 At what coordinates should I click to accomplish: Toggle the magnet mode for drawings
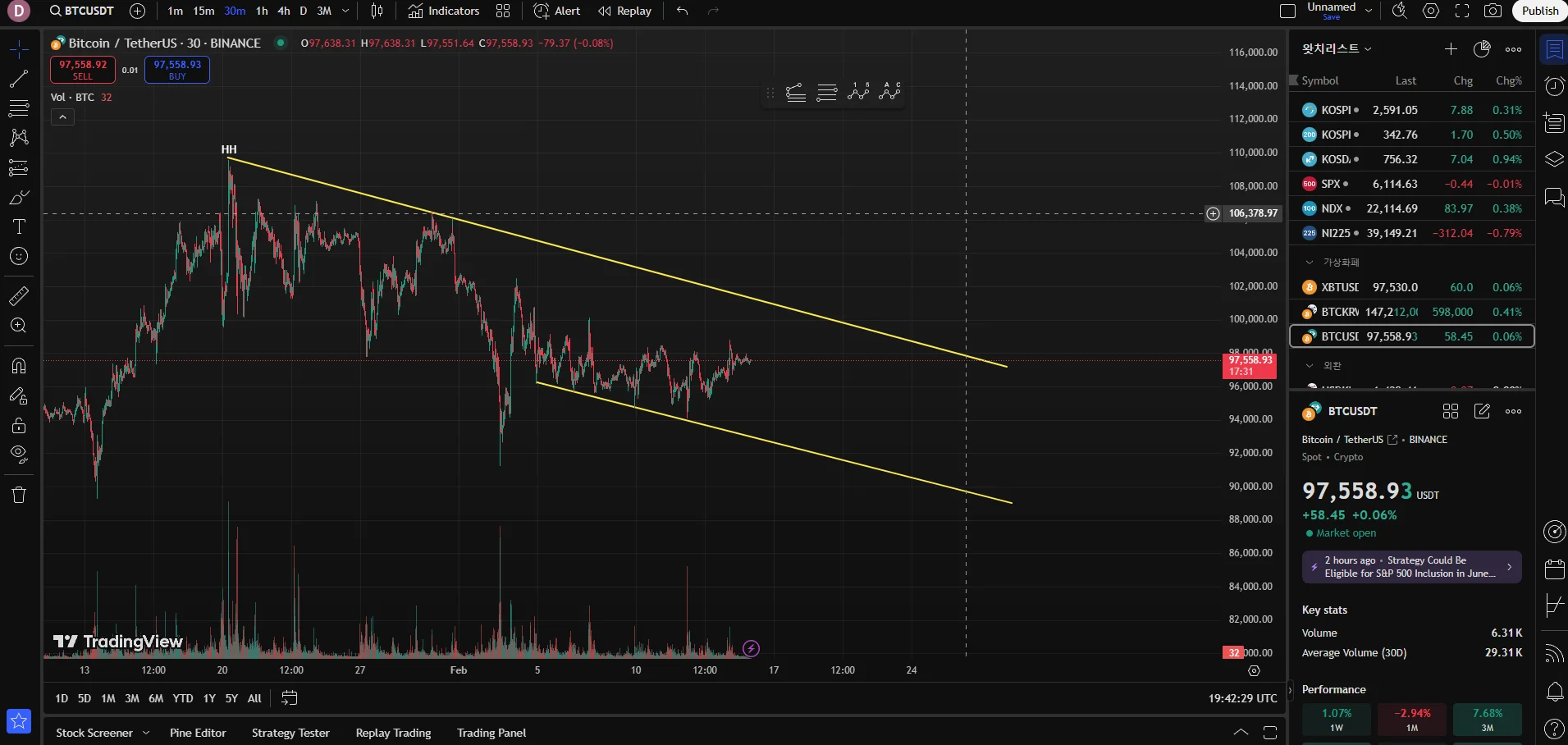pos(19,366)
